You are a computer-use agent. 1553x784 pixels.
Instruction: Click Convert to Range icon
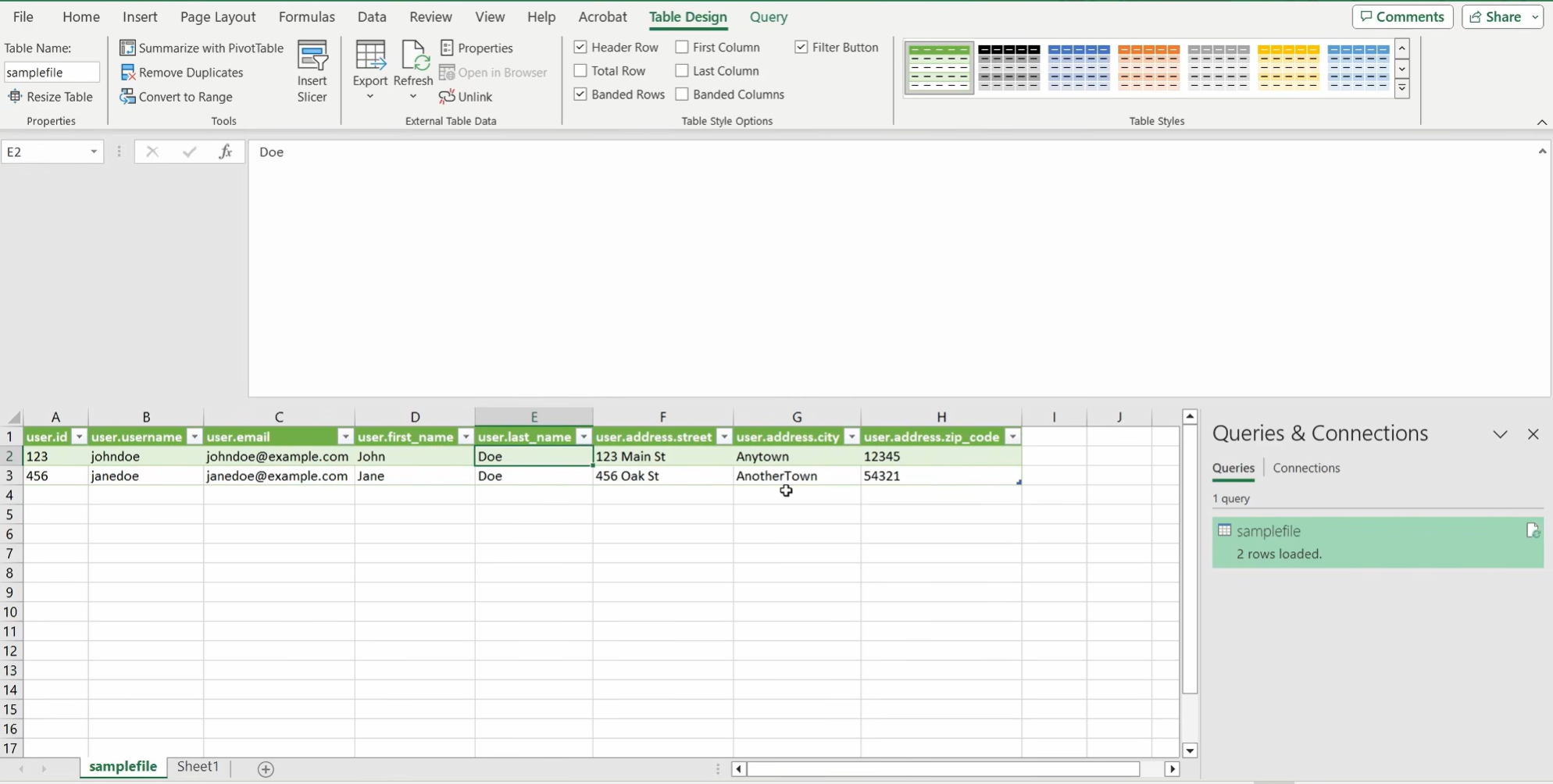(127, 97)
